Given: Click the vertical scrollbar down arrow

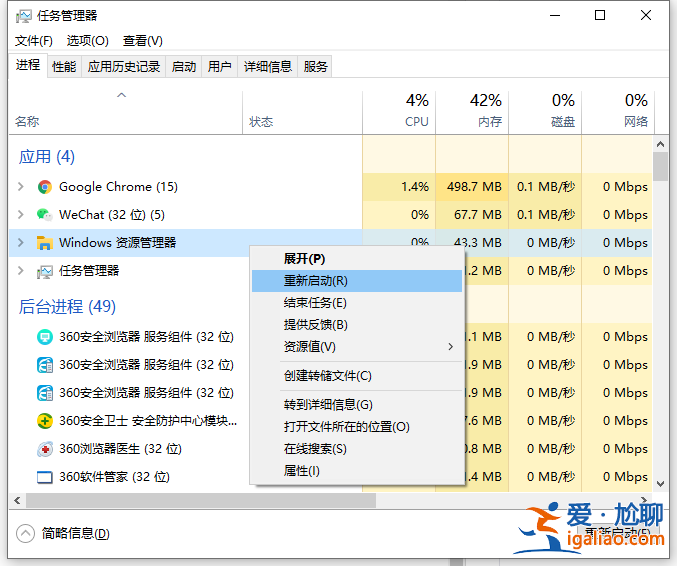Looking at the screenshot, I should [660, 484].
